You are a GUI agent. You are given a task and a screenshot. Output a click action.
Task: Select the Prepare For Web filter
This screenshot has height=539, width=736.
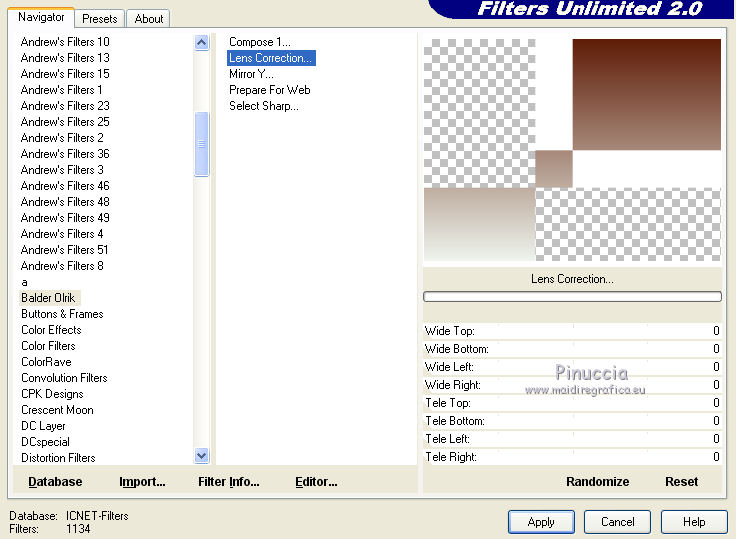tap(269, 90)
